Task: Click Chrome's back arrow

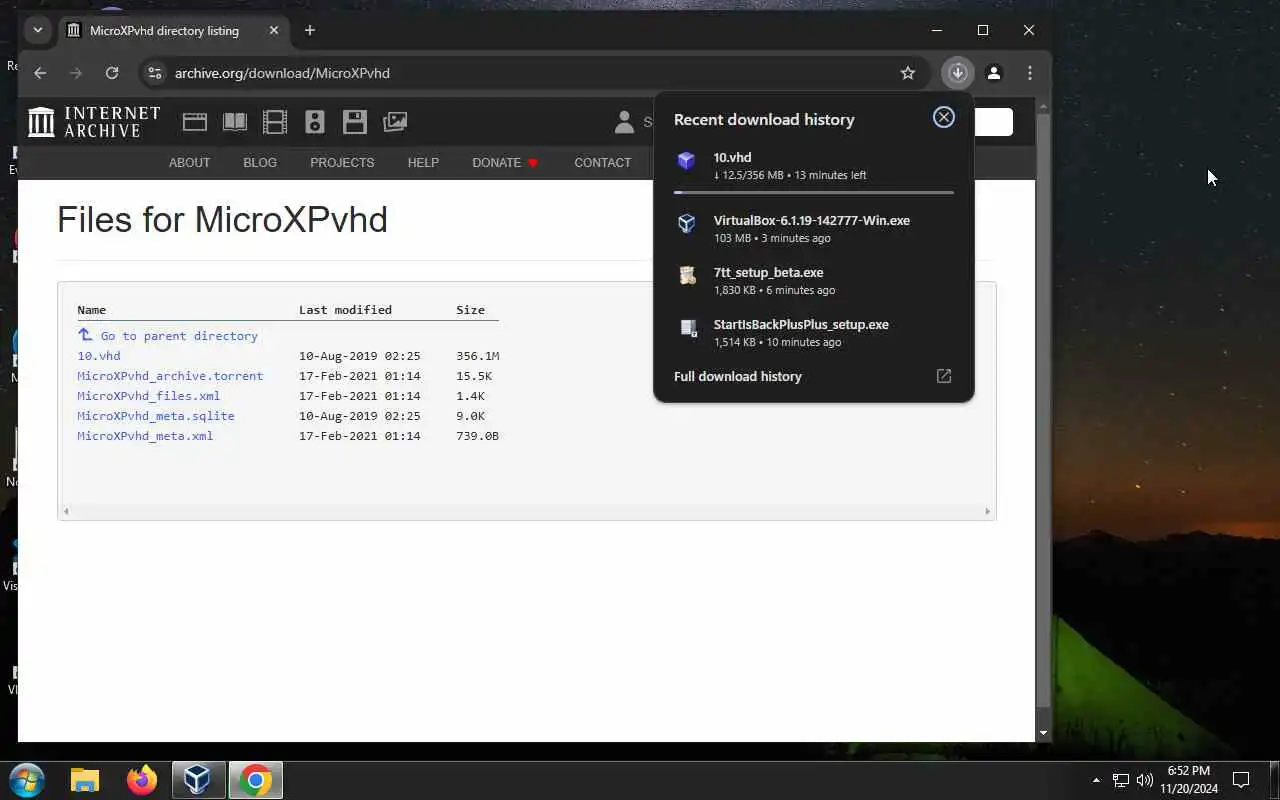Action: [40, 73]
